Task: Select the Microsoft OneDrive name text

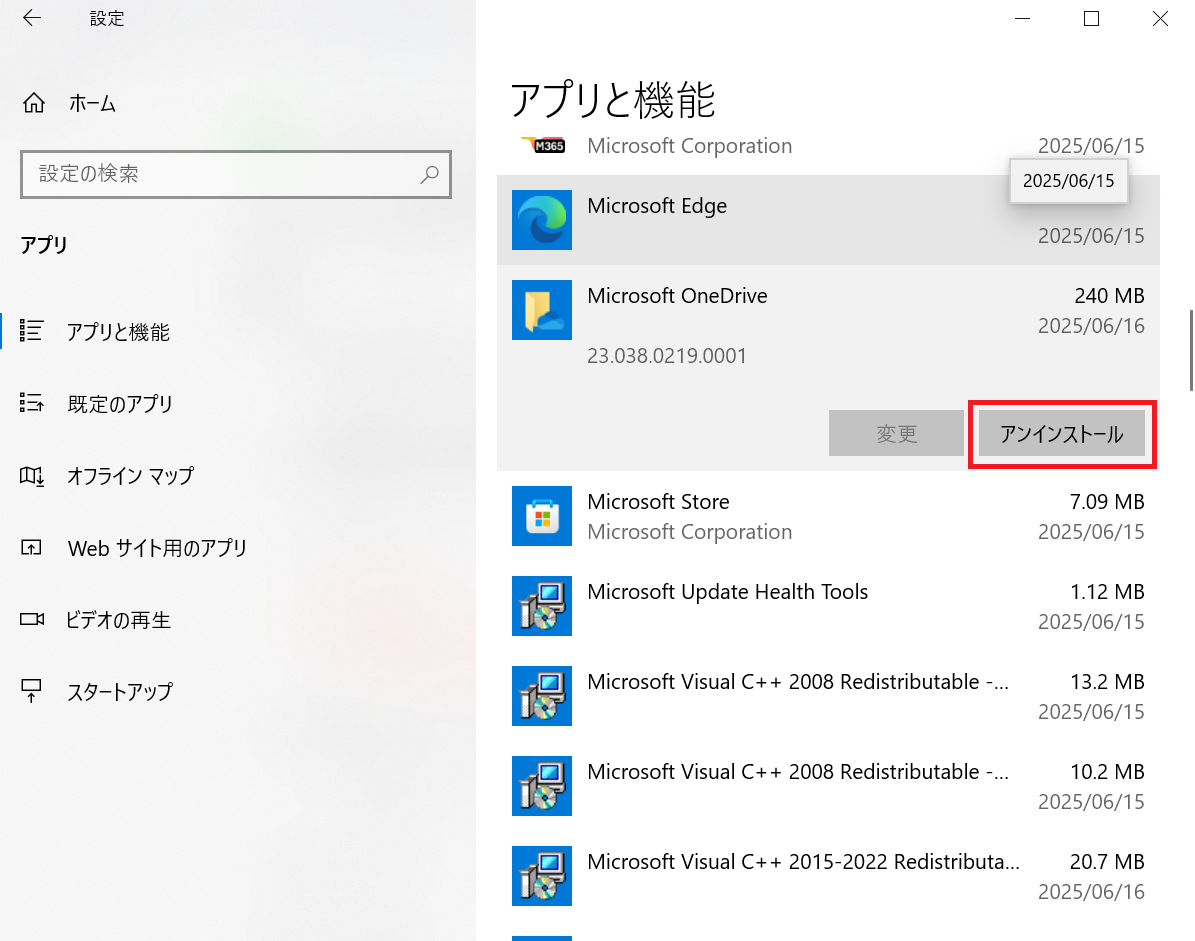Action: (677, 296)
